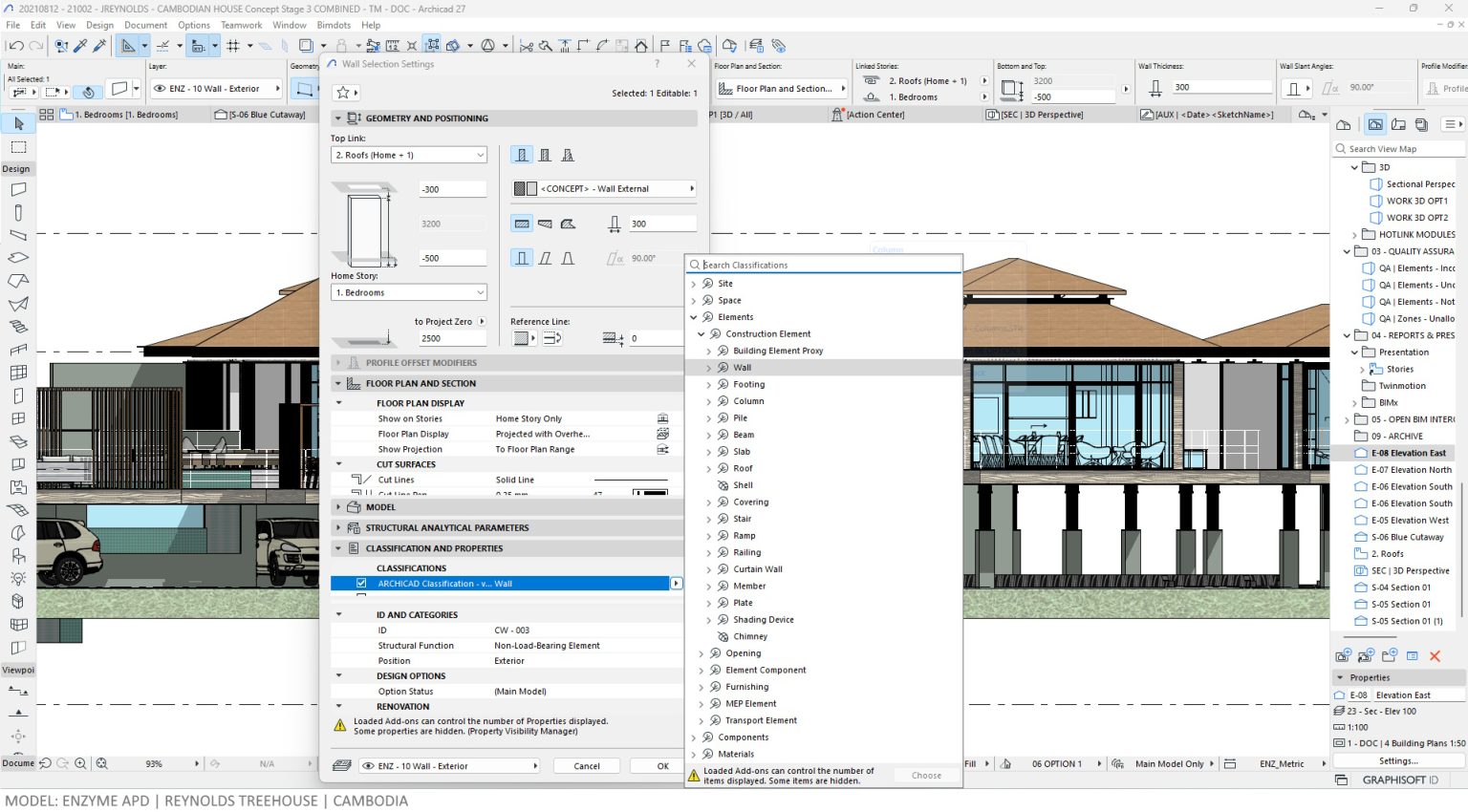
Task: Expand the Roof classification item
Action: 708,468
